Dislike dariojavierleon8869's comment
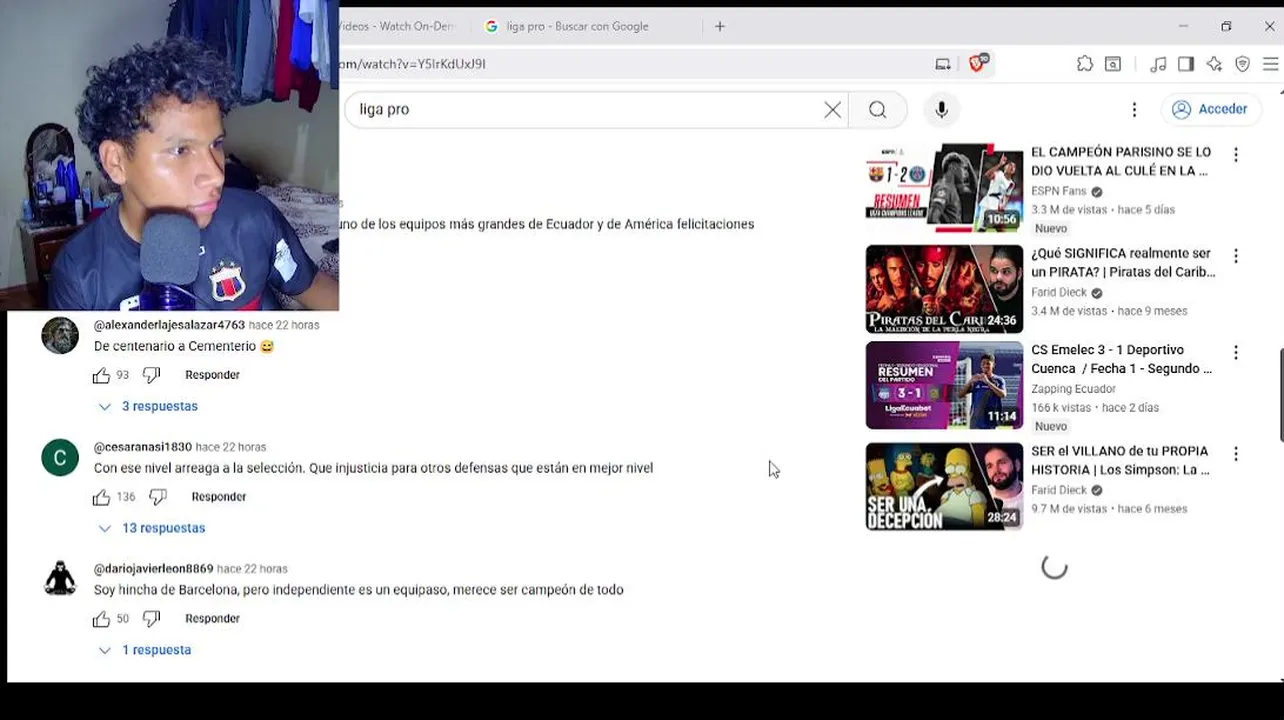Viewport: 1284px width, 720px height. point(151,619)
